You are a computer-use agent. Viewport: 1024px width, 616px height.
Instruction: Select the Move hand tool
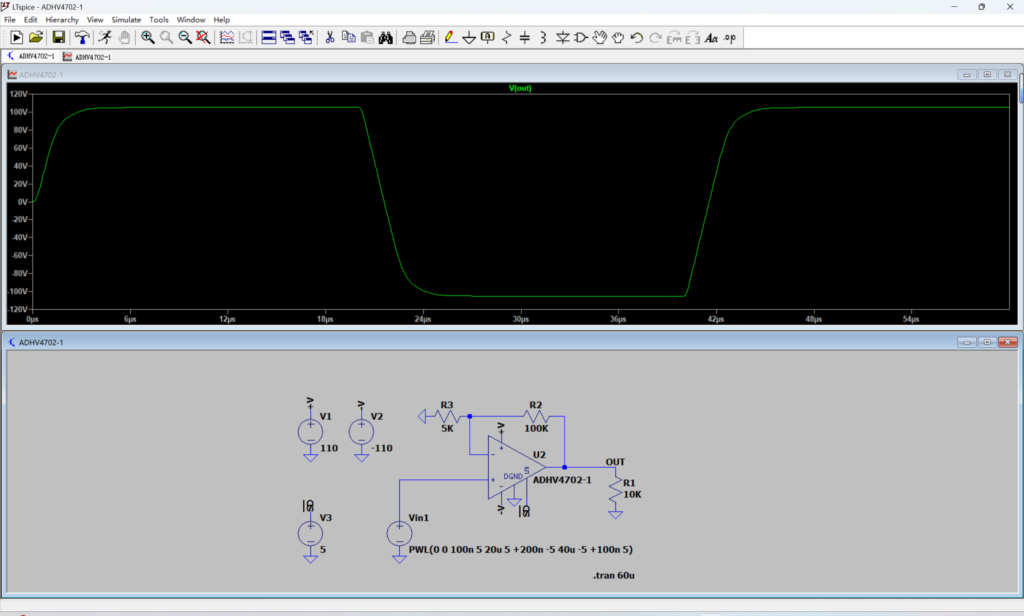(600, 38)
